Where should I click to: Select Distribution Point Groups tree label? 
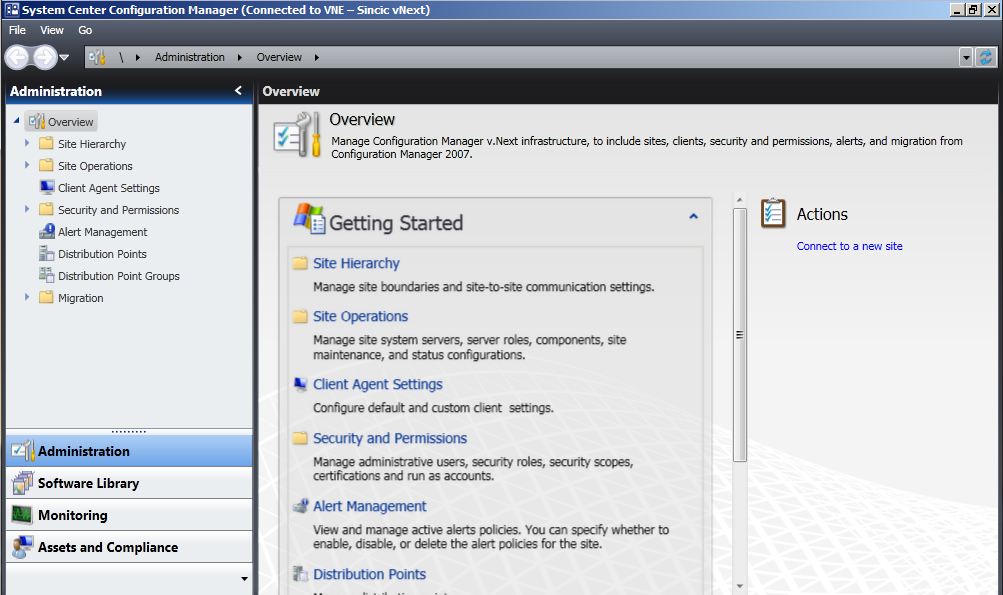119,276
